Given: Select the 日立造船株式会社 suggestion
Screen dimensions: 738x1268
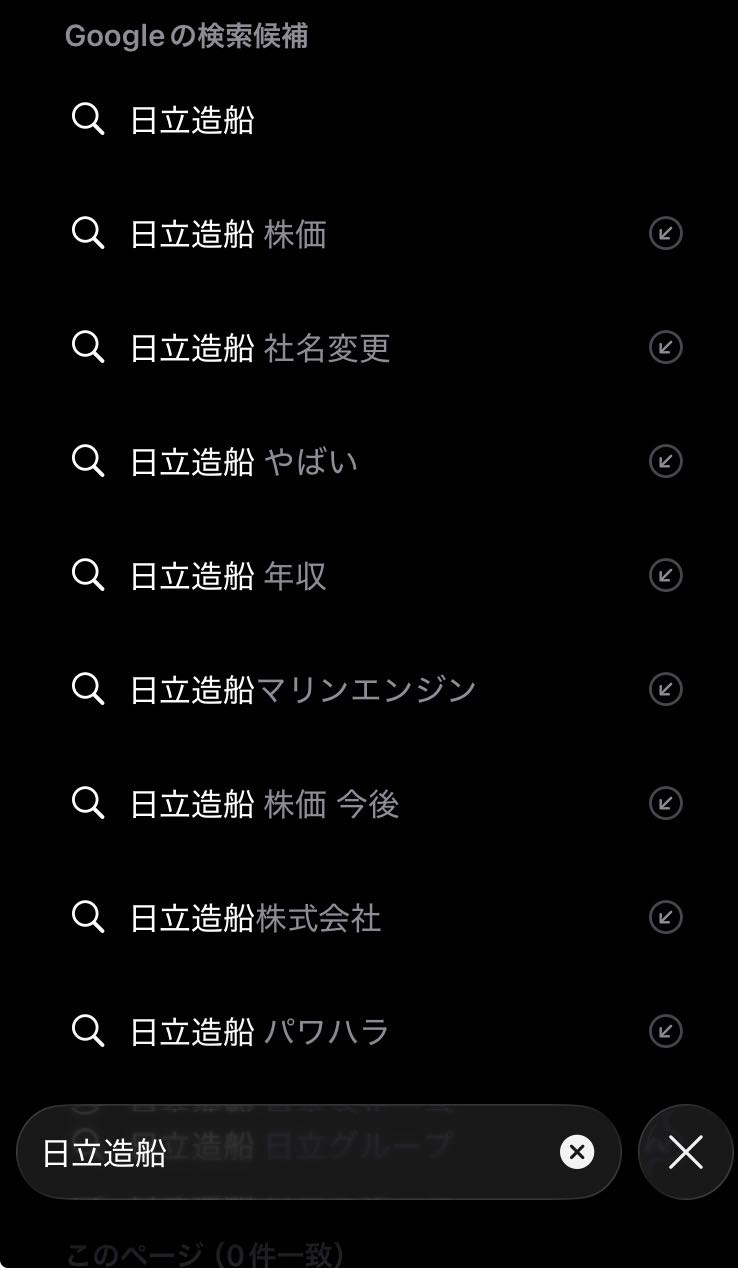Looking at the screenshot, I should tap(256, 917).
